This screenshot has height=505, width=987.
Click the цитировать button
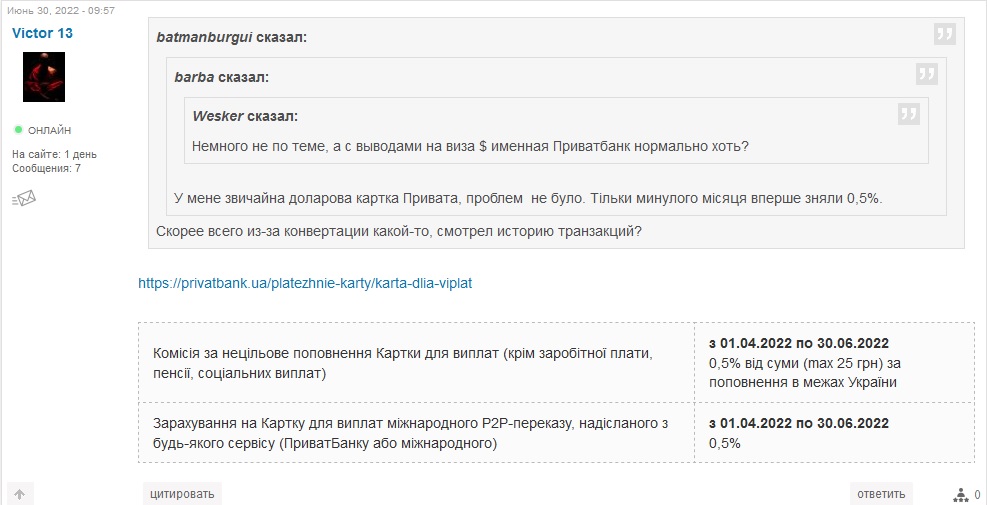point(183,494)
